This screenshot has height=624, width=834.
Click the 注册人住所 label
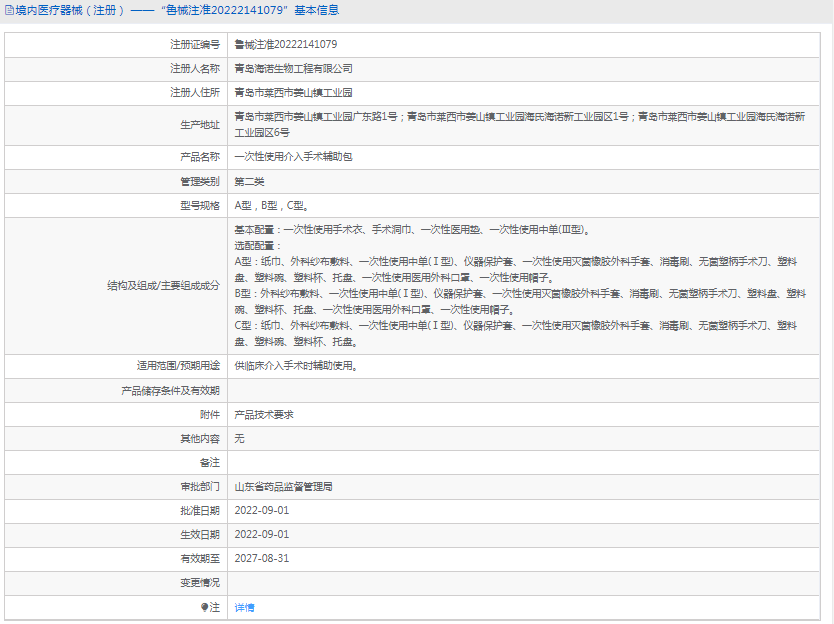coord(195,93)
